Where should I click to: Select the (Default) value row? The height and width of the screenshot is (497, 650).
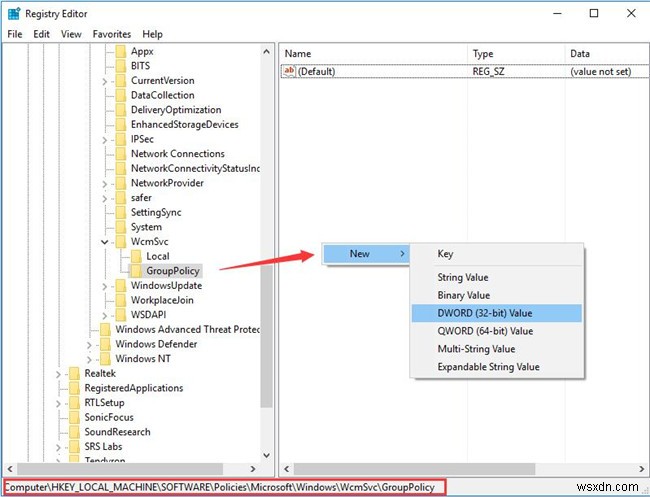click(465, 71)
